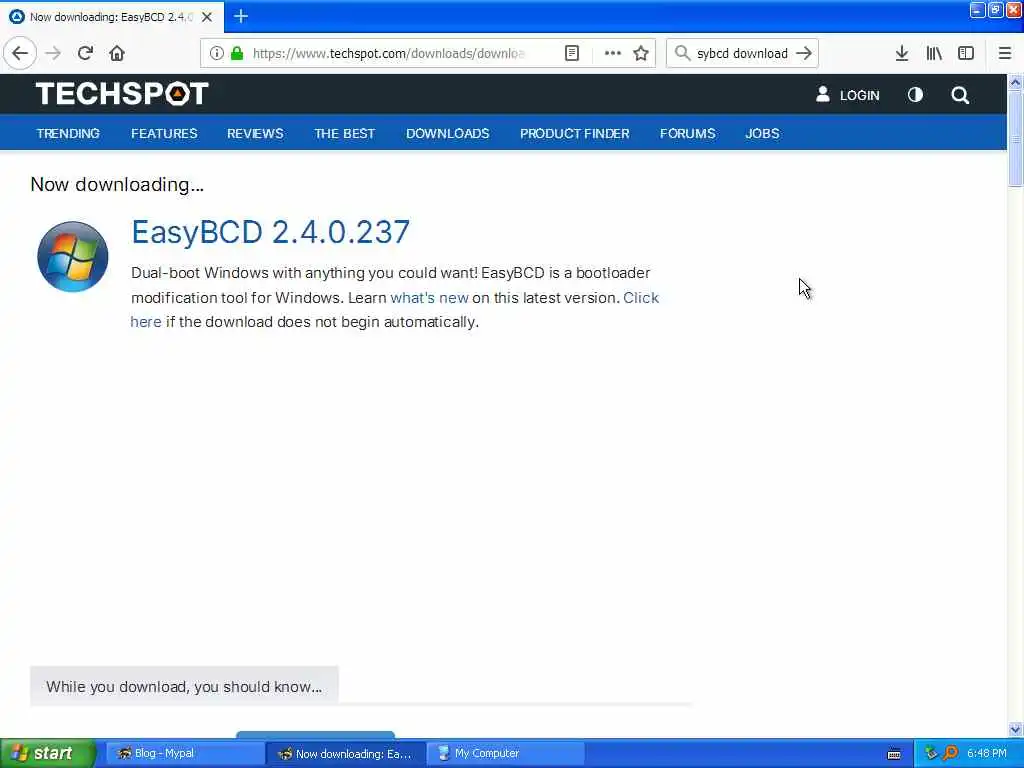Click the EasyBCD 2.4.0.237 title link
Screen dimensions: 1024x768
pos(270,232)
